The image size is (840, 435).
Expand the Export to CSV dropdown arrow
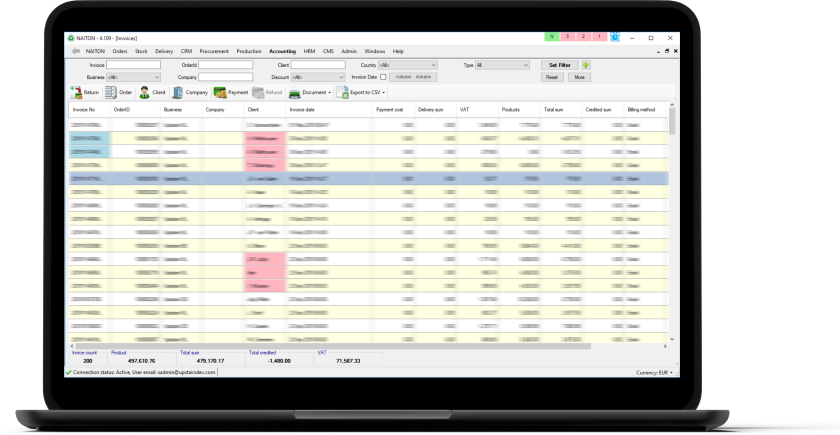(384, 93)
